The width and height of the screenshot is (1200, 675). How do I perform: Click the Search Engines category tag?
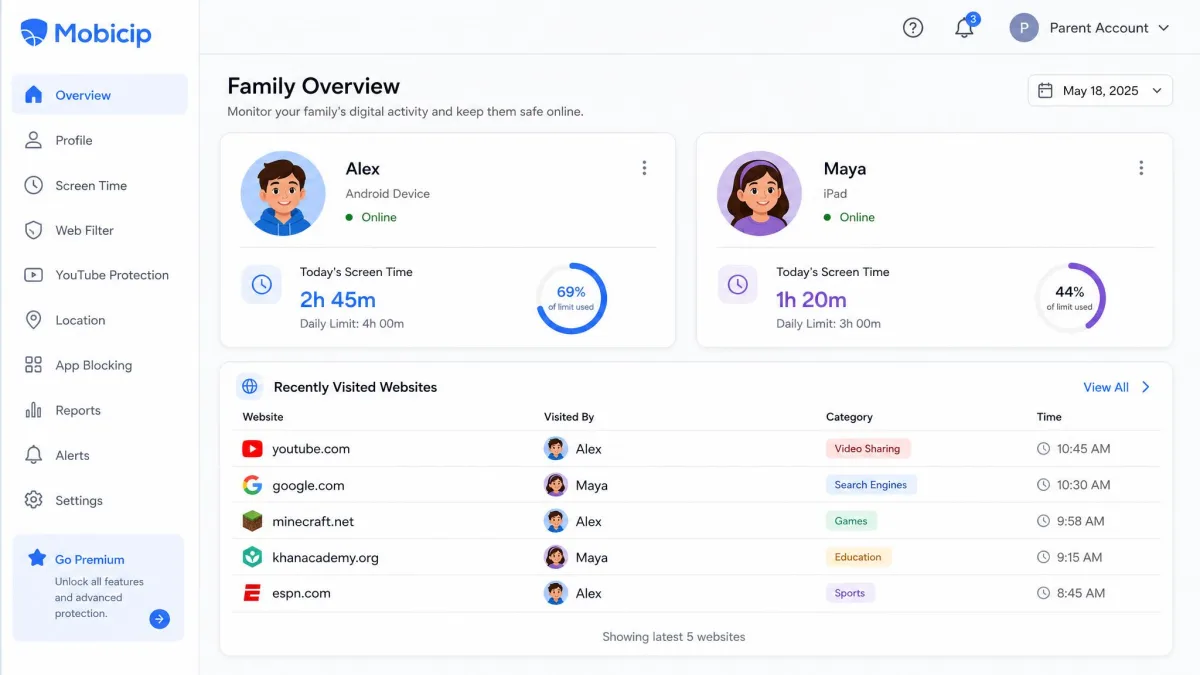[x=871, y=485]
